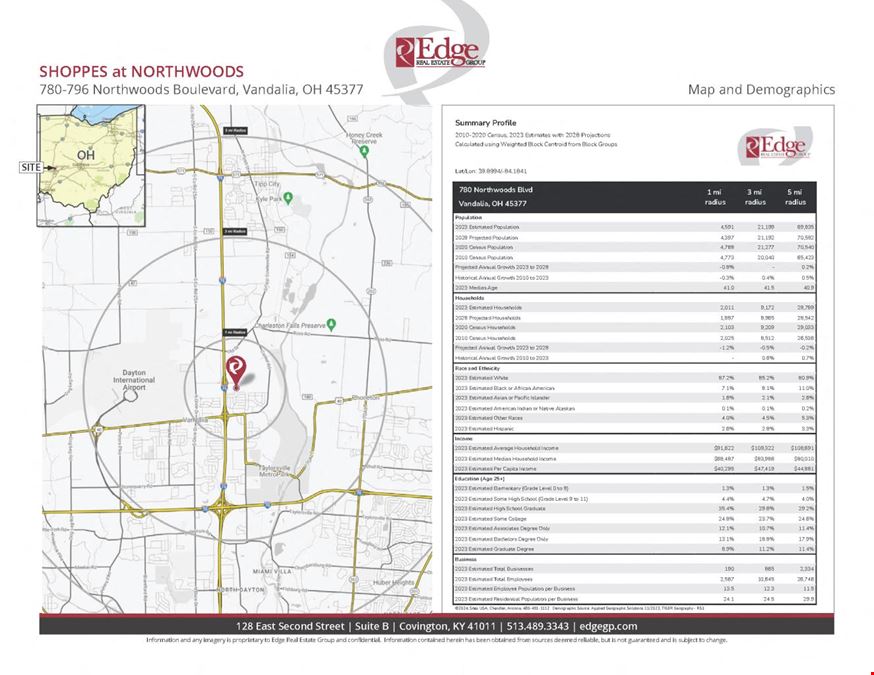
Task: Click the 2023 Median Age row label
Action: click(476, 288)
